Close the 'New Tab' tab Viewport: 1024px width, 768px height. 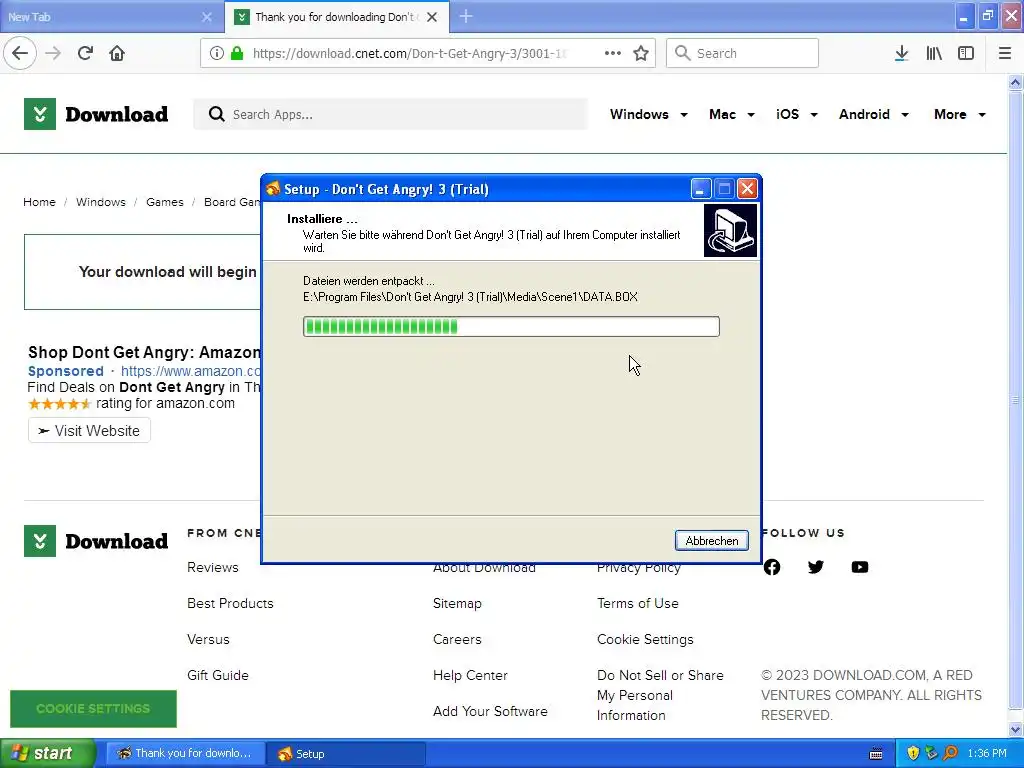pos(207,17)
